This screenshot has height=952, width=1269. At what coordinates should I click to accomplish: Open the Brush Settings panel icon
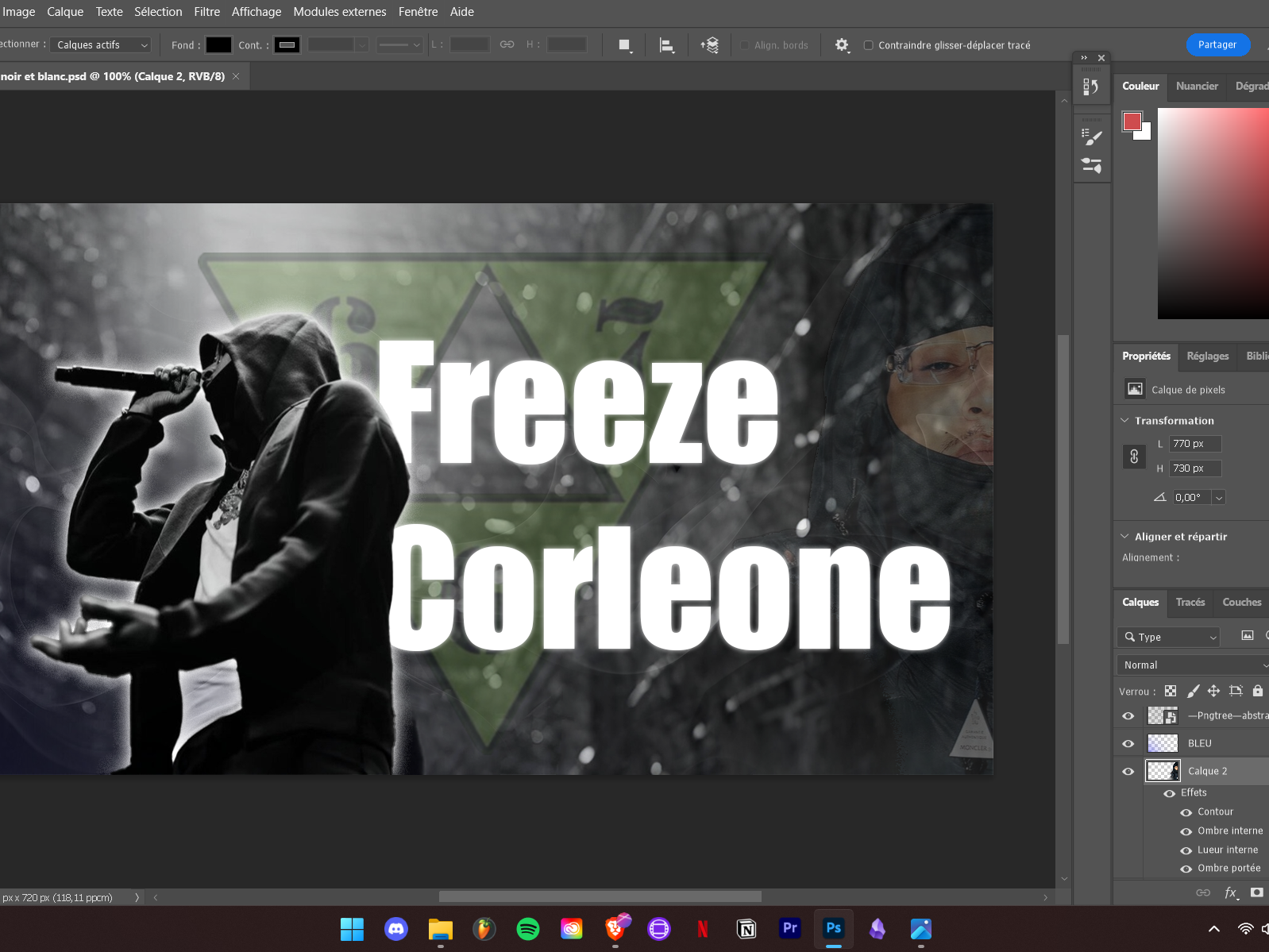coord(1091,137)
